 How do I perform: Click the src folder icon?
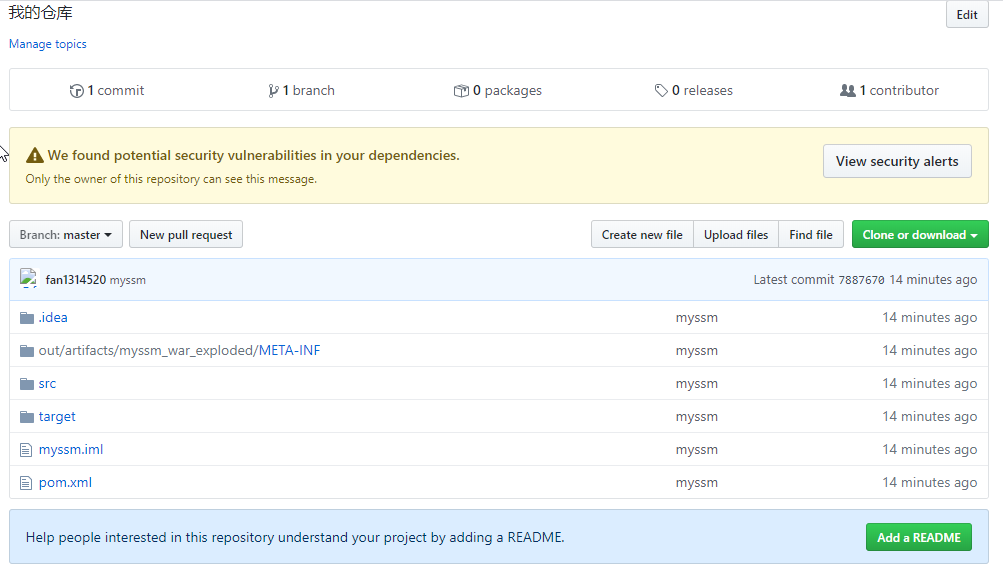pyautogui.click(x=27, y=384)
